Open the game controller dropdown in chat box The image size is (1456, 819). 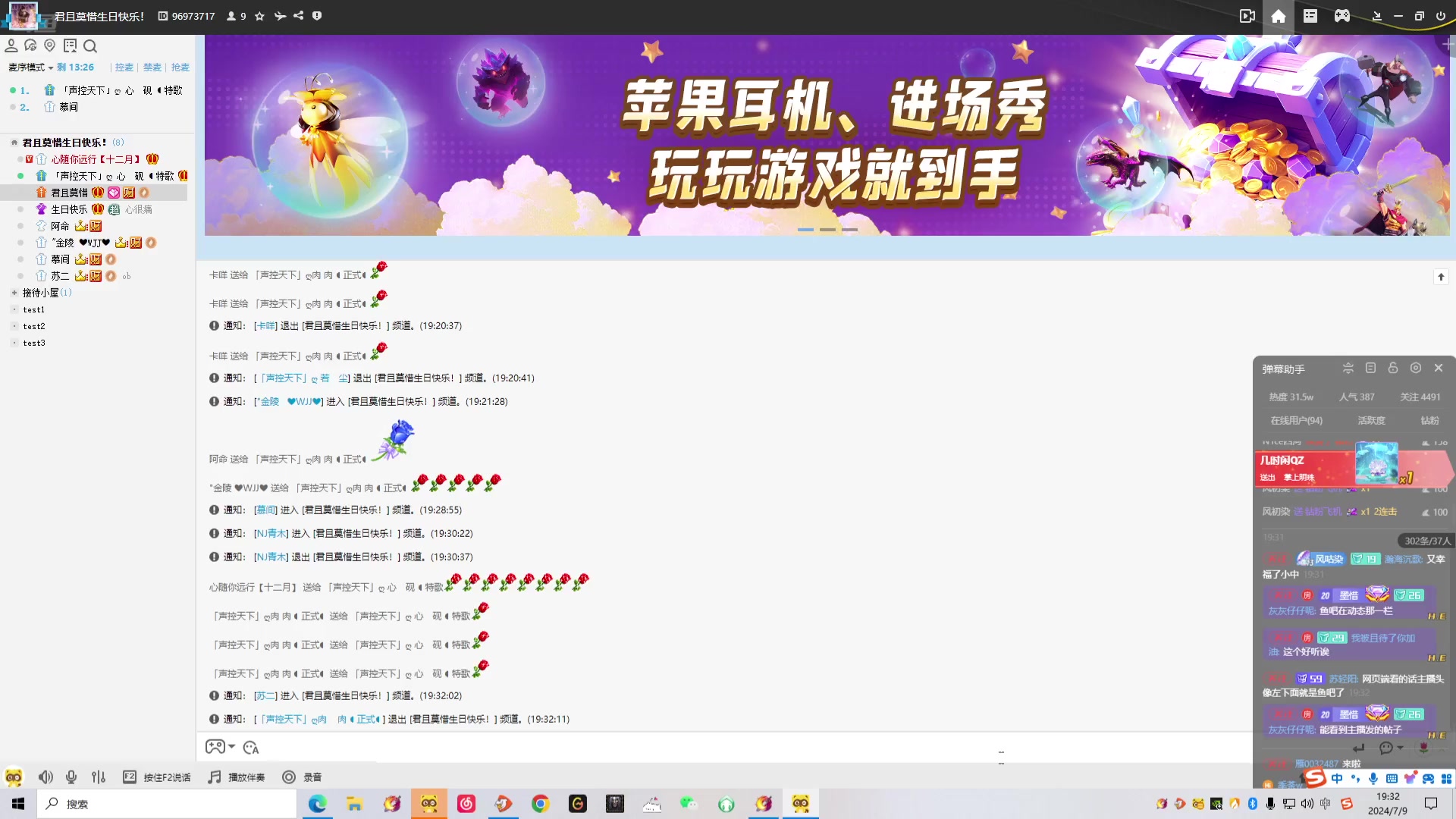click(x=221, y=747)
